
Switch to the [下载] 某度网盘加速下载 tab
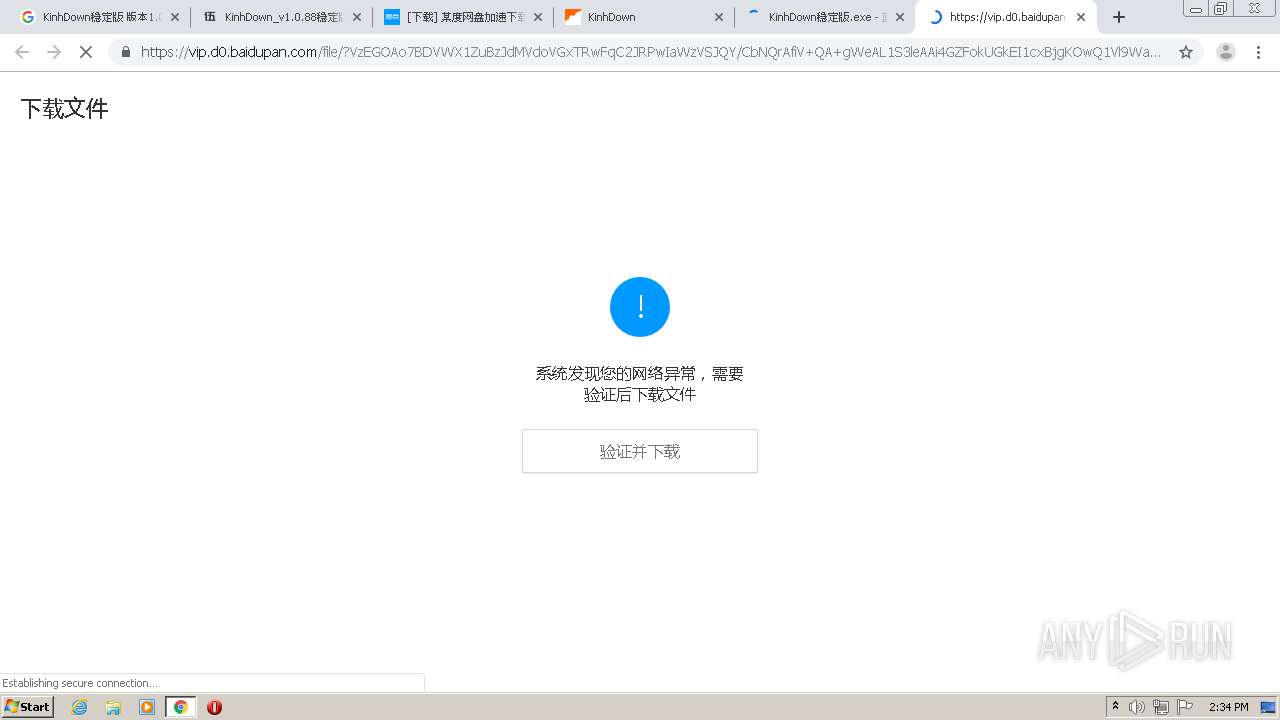click(x=463, y=17)
